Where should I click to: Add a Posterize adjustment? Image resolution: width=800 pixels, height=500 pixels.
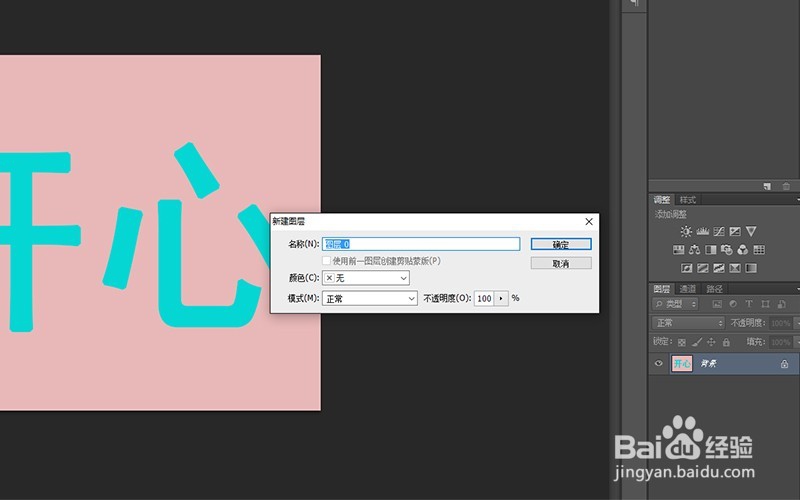click(x=703, y=268)
